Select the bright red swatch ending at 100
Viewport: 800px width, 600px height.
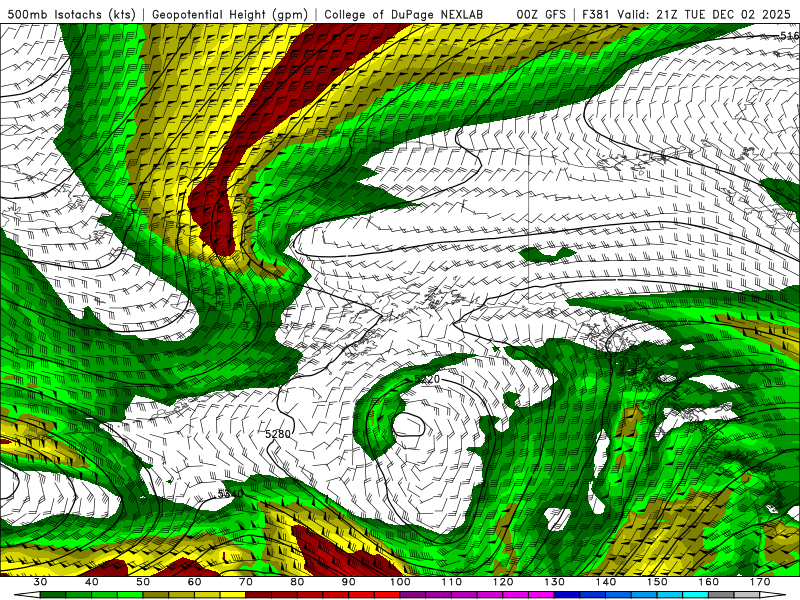[387, 595]
